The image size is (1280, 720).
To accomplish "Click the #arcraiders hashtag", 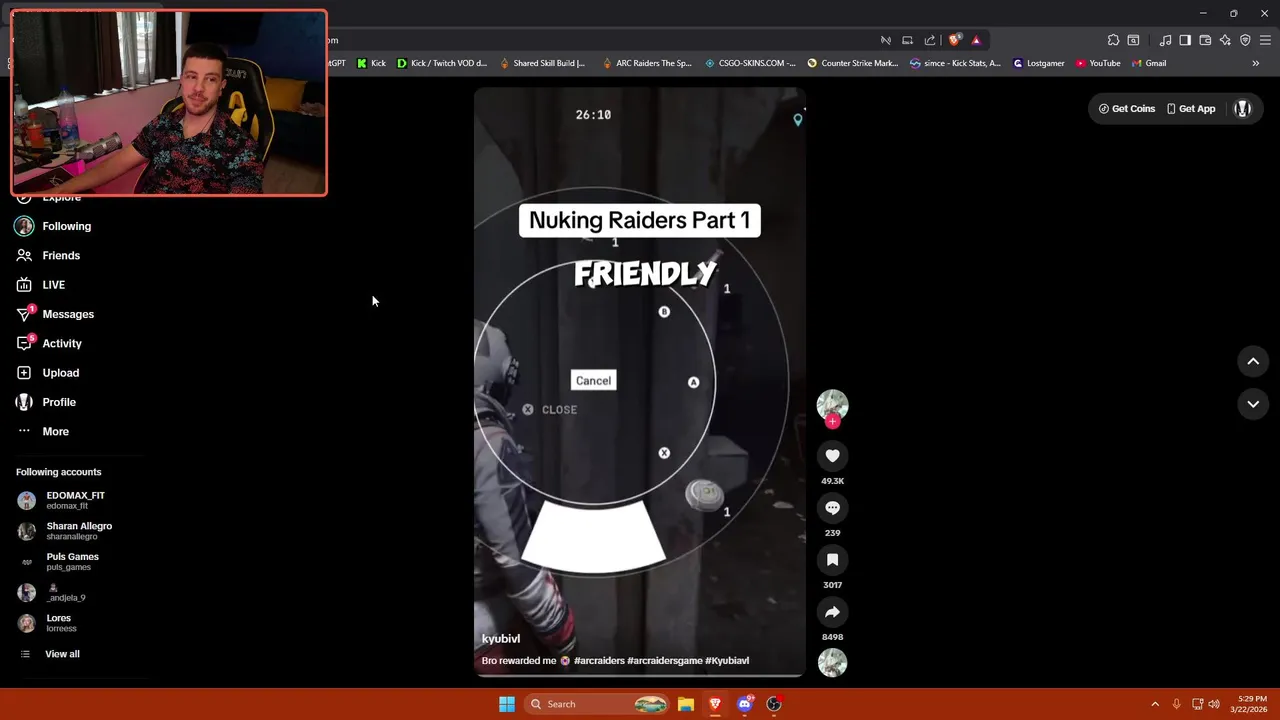I will click(x=599, y=661).
